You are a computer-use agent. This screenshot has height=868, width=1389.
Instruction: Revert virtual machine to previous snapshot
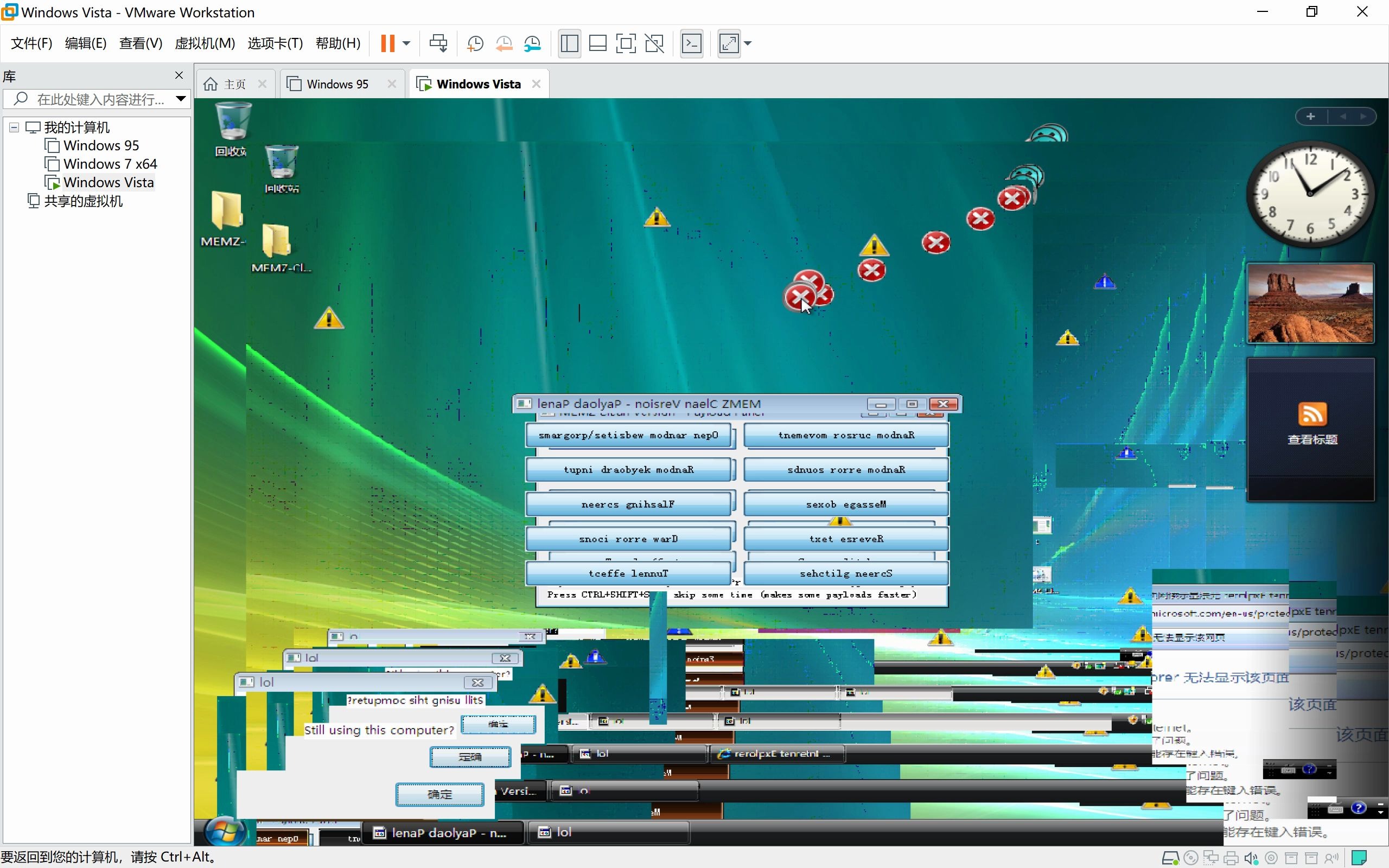504,43
